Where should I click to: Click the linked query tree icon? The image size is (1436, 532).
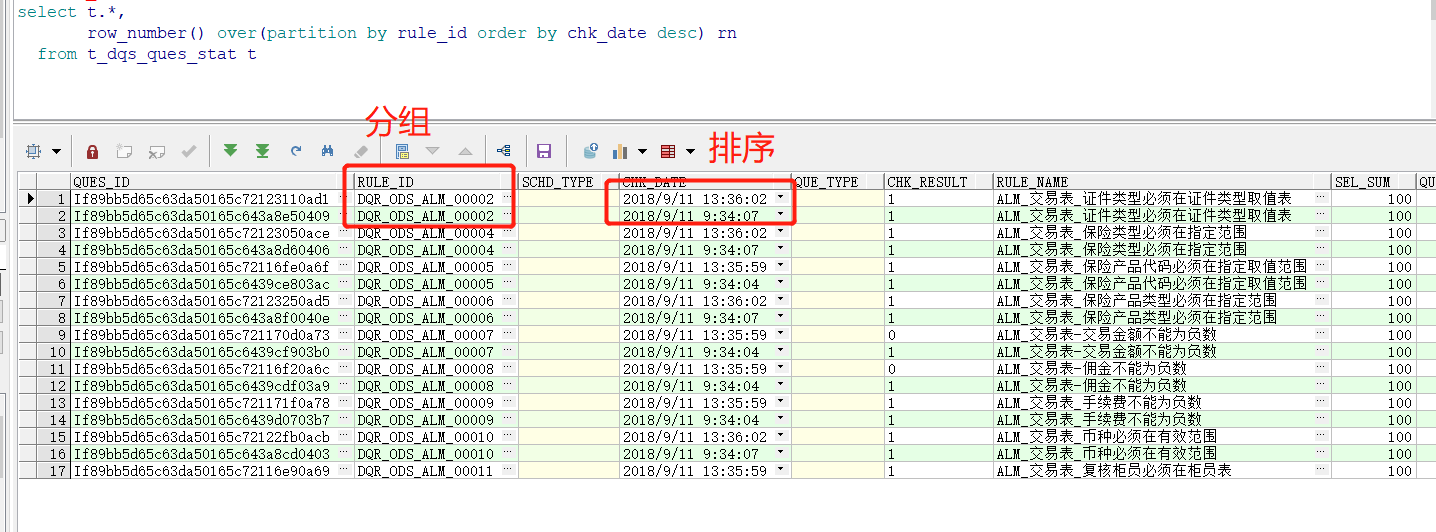pyautogui.click(x=503, y=151)
